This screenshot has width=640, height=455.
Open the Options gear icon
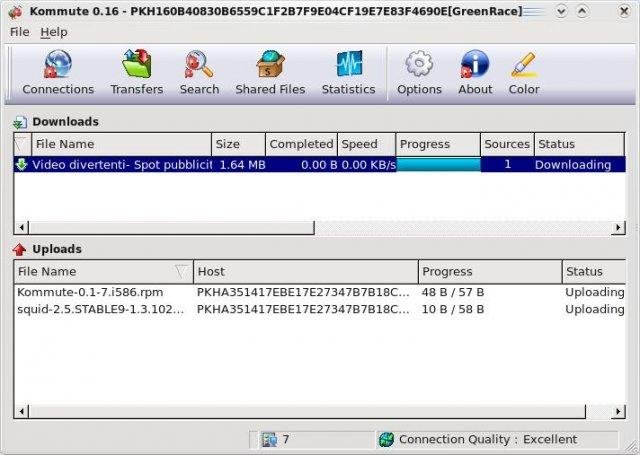coord(419,66)
